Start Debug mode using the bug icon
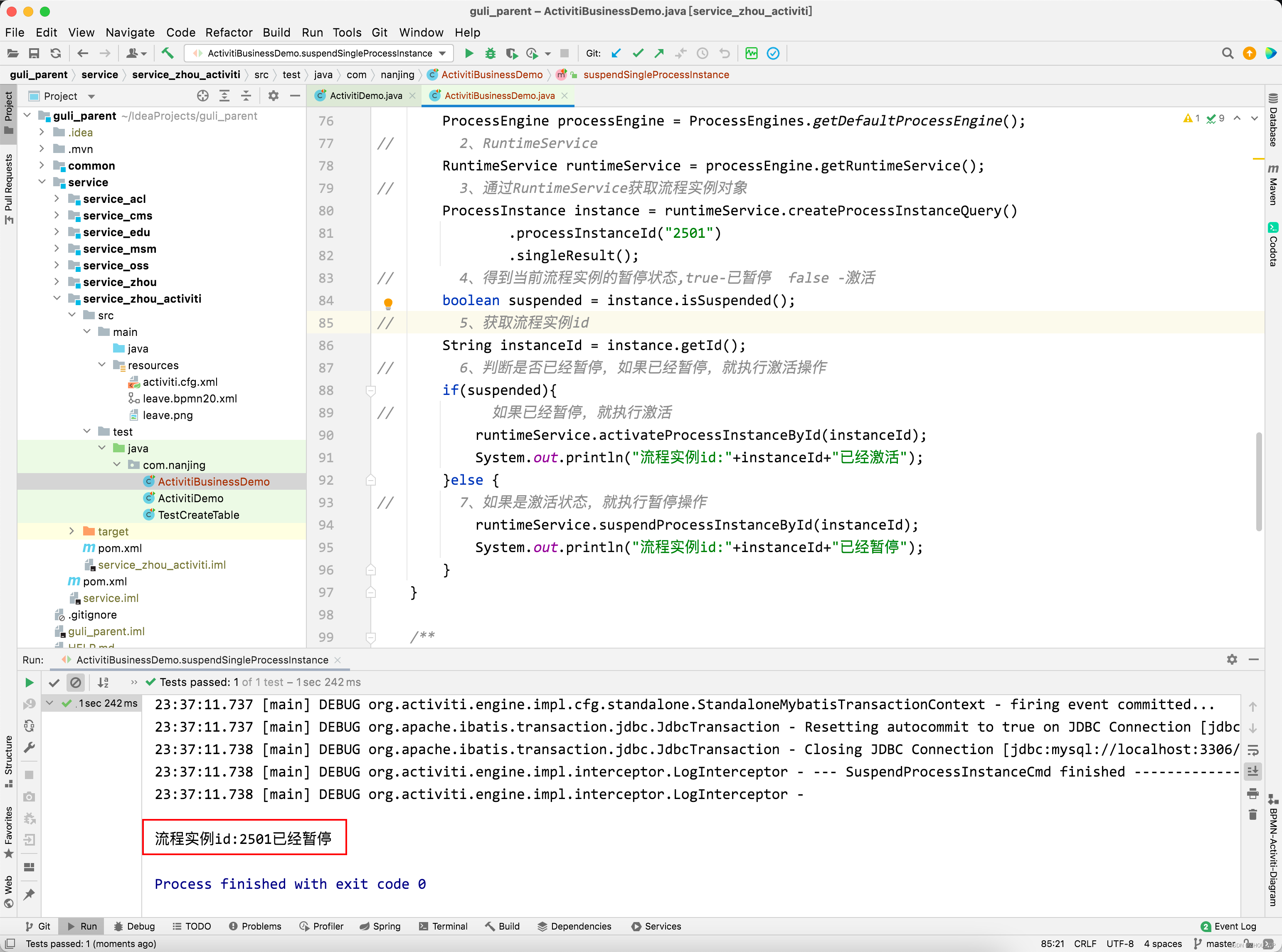The height and width of the screenshot is (952, 1282). point(490,53)
